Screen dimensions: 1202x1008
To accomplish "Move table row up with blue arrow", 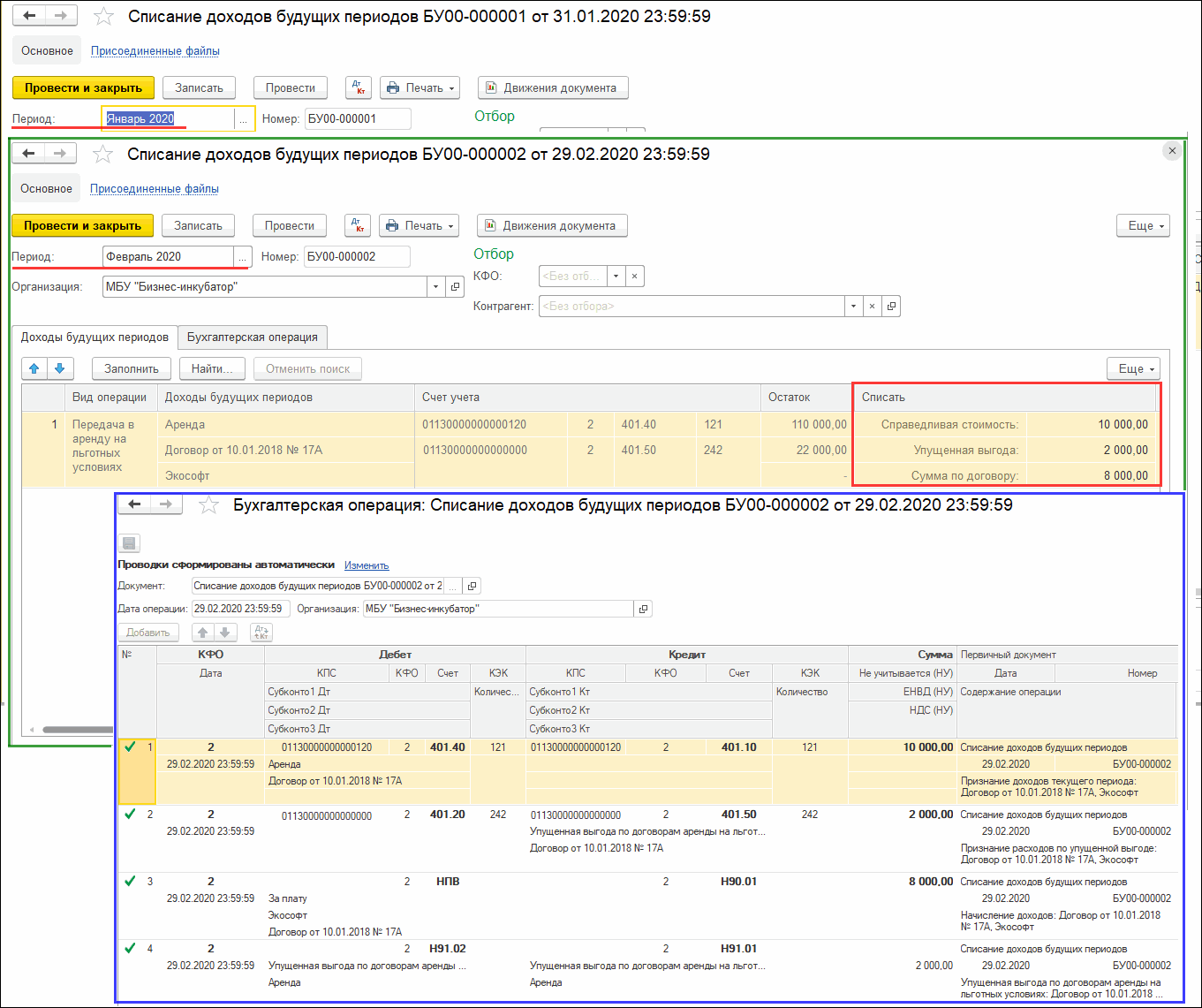I will 34,368.
